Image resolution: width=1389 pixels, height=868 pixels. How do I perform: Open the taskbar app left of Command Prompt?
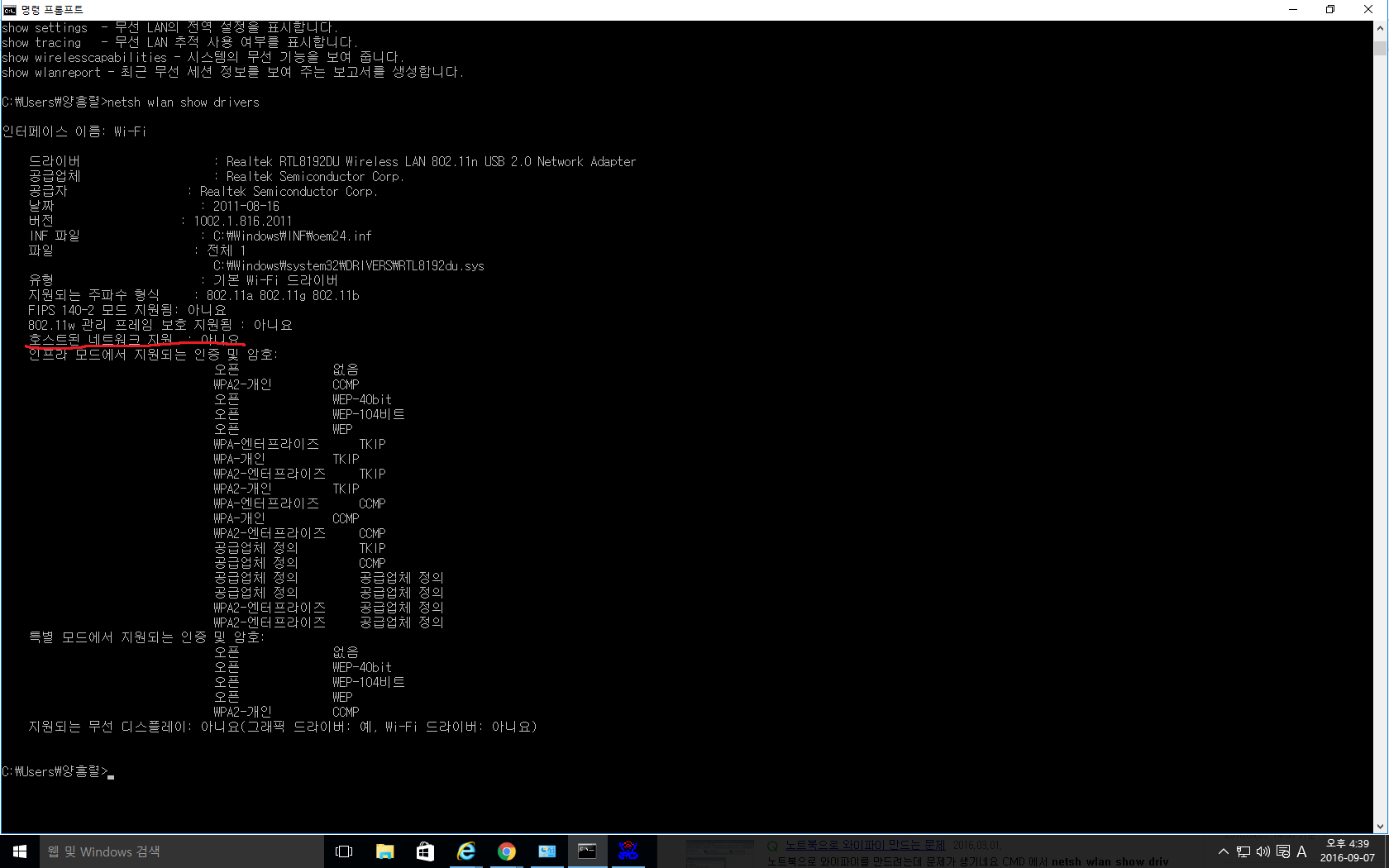pos(547,851)
